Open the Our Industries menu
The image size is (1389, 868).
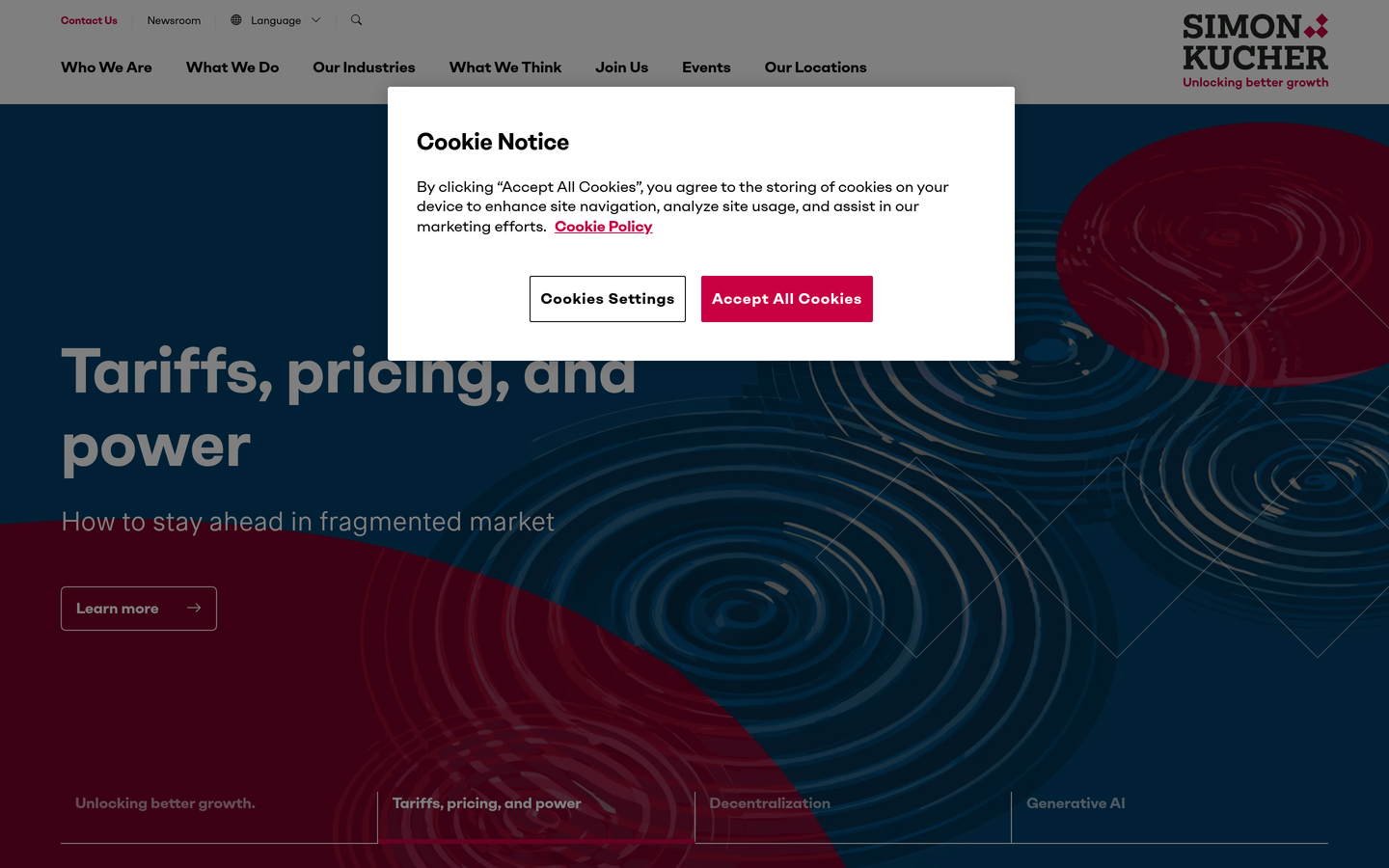click(x=364, y=68)
